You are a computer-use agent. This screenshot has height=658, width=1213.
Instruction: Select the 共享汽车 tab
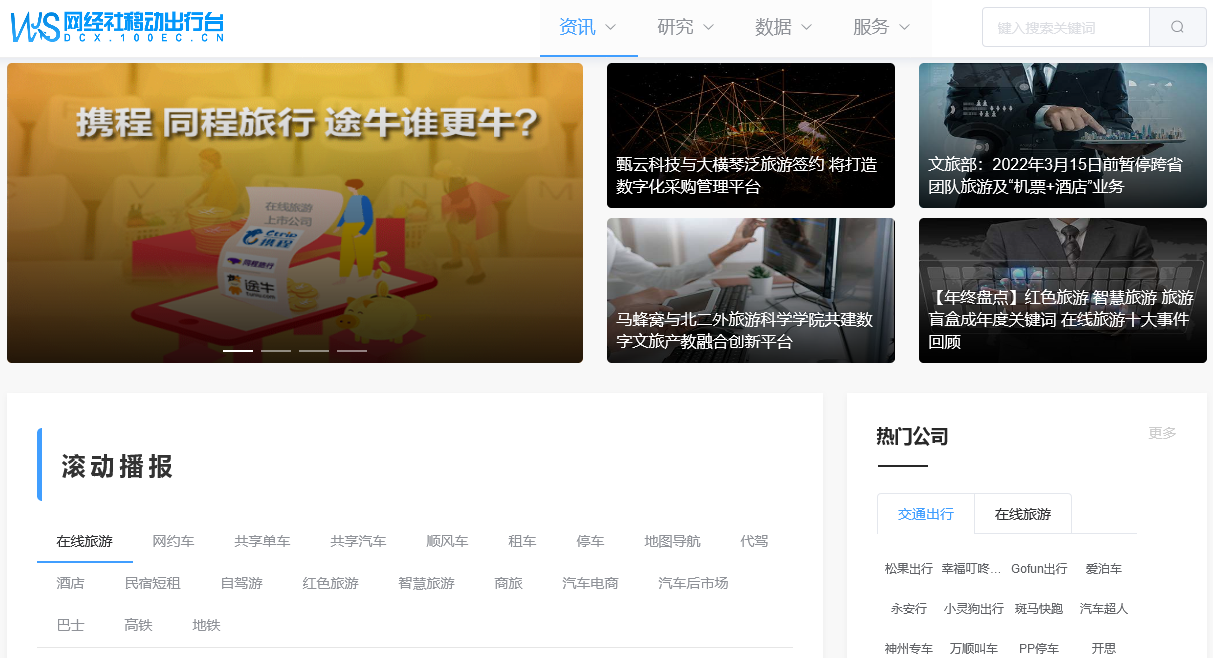pos(359,541)
